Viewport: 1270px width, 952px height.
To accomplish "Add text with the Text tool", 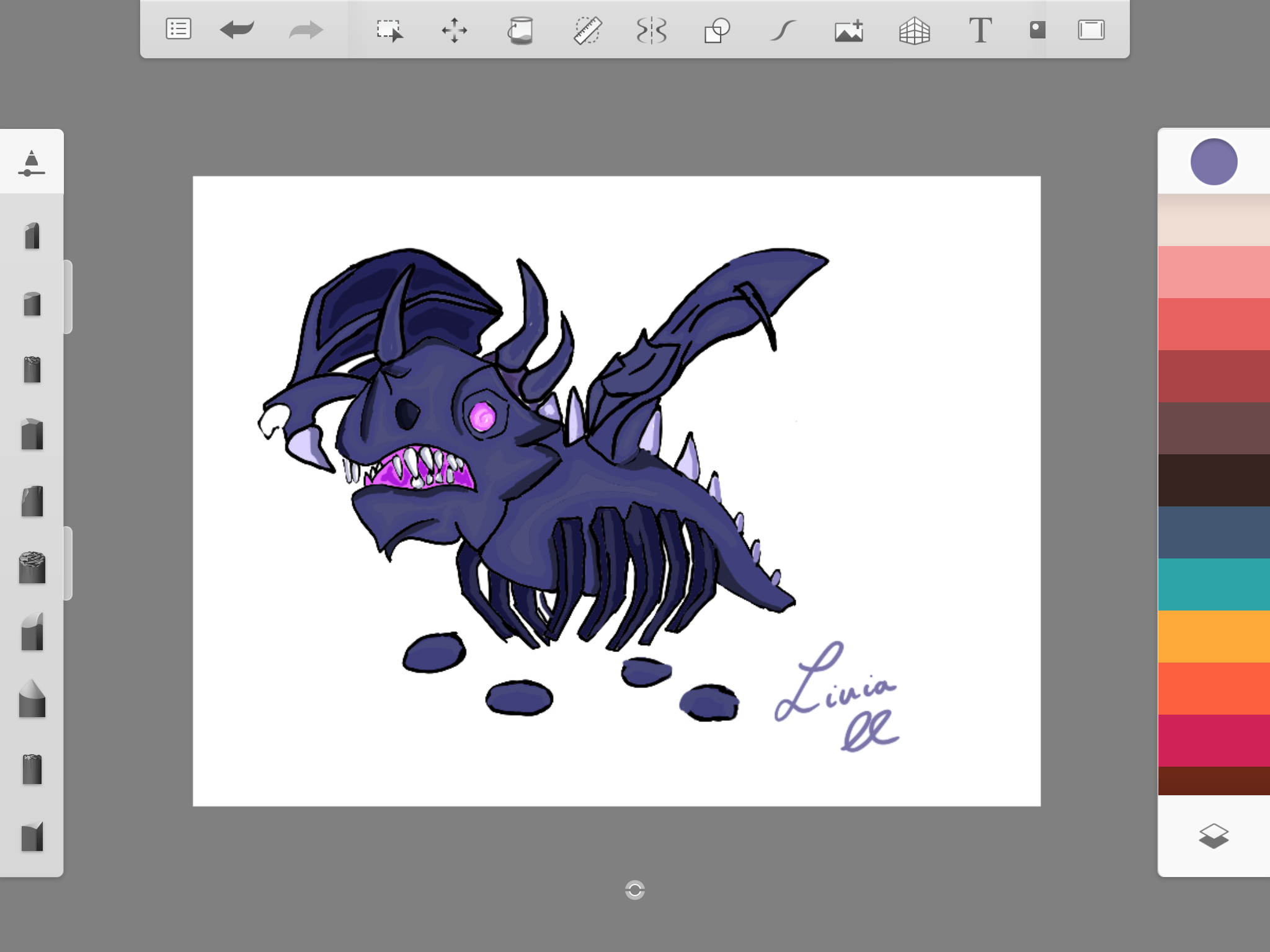I will pyautogui.click(x=980, y=30).
